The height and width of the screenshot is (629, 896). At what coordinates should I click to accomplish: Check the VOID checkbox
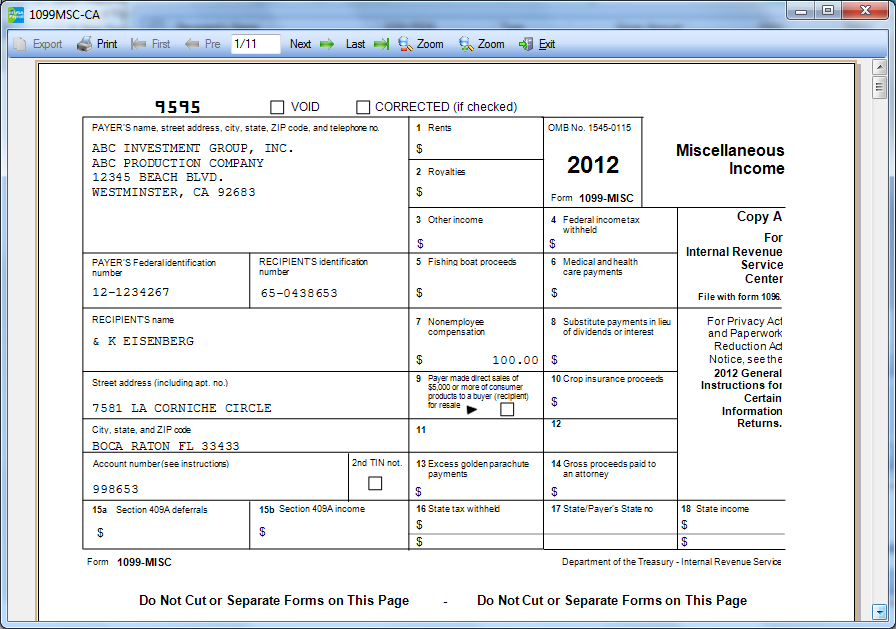pyautogui.click(x=277, y=107)
